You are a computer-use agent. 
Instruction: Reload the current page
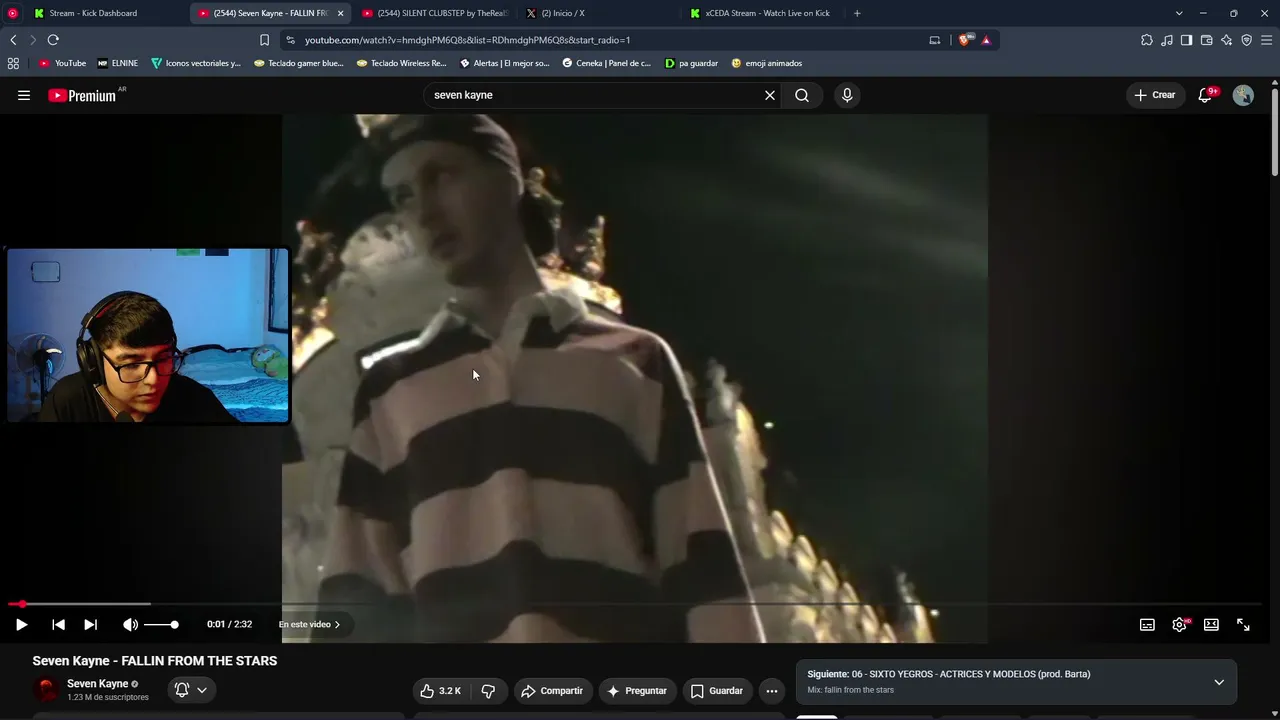[53, 40]
